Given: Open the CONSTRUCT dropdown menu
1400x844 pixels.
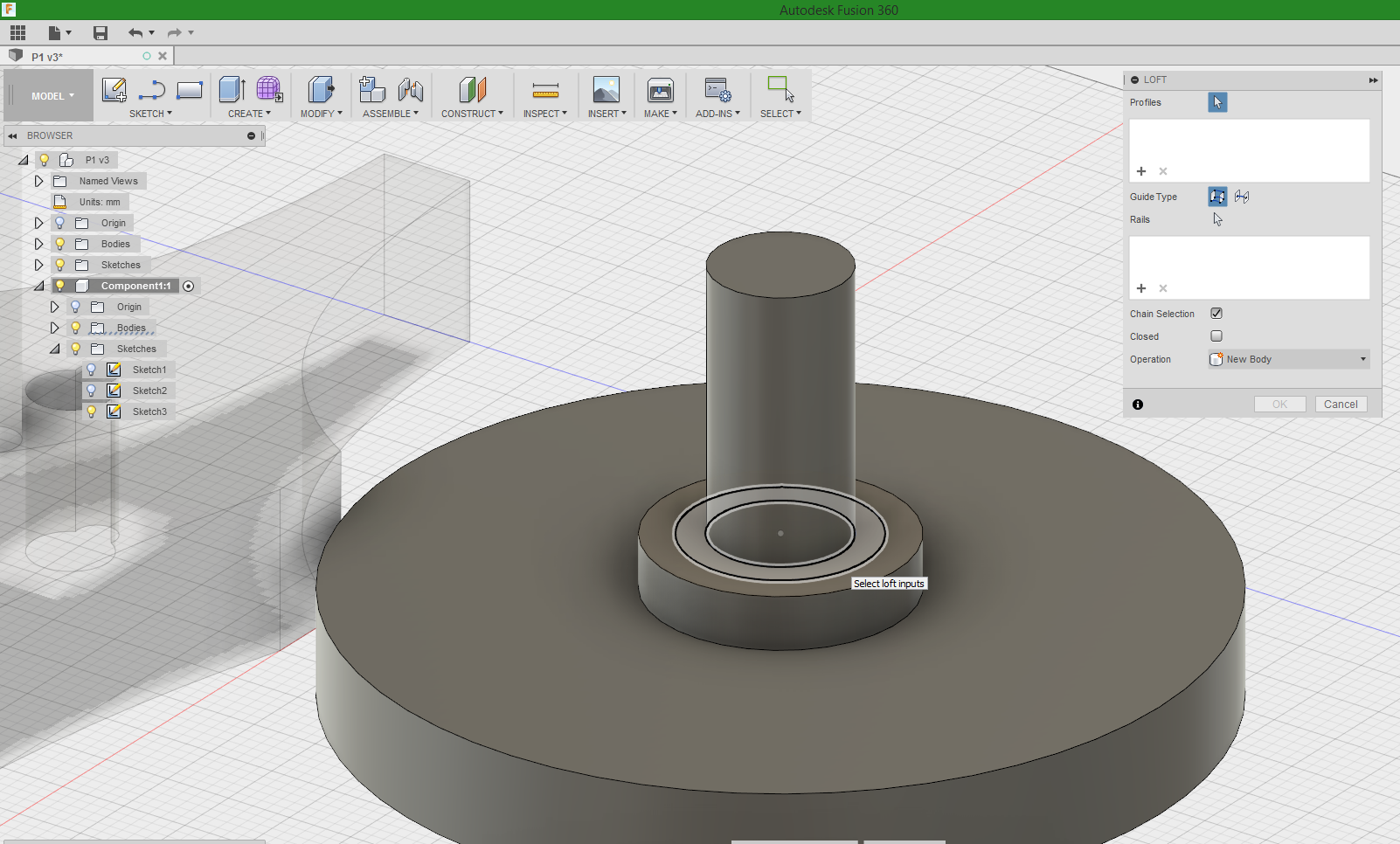Looking at the screenshot, I should 472,114.
